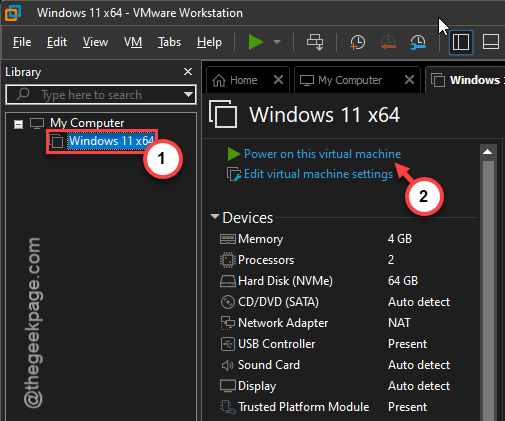Click the Processors device icon
This screenshot has width=505, height=421.
[228, 260]
